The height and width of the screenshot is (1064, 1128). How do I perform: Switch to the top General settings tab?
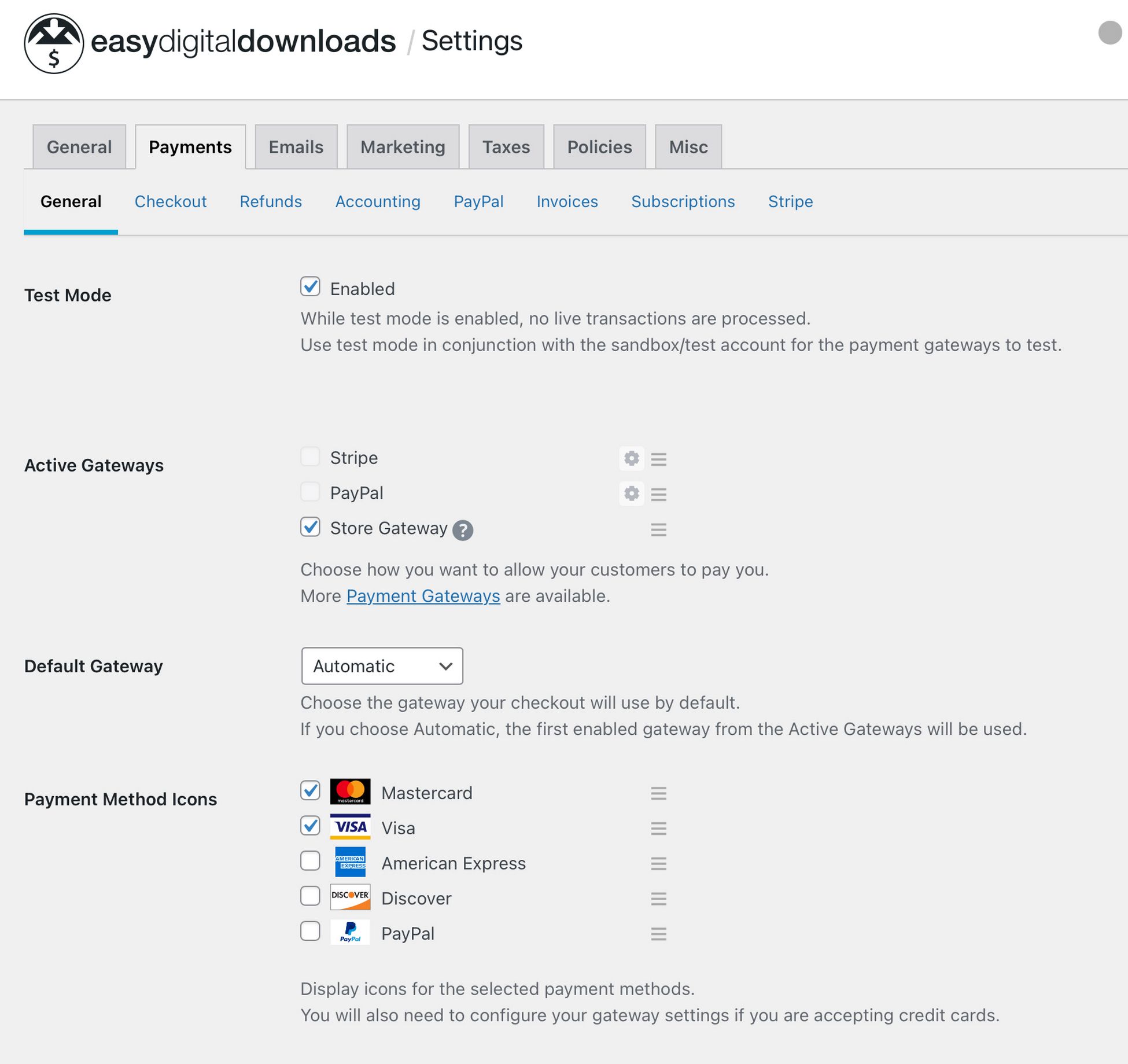point(79,147)
